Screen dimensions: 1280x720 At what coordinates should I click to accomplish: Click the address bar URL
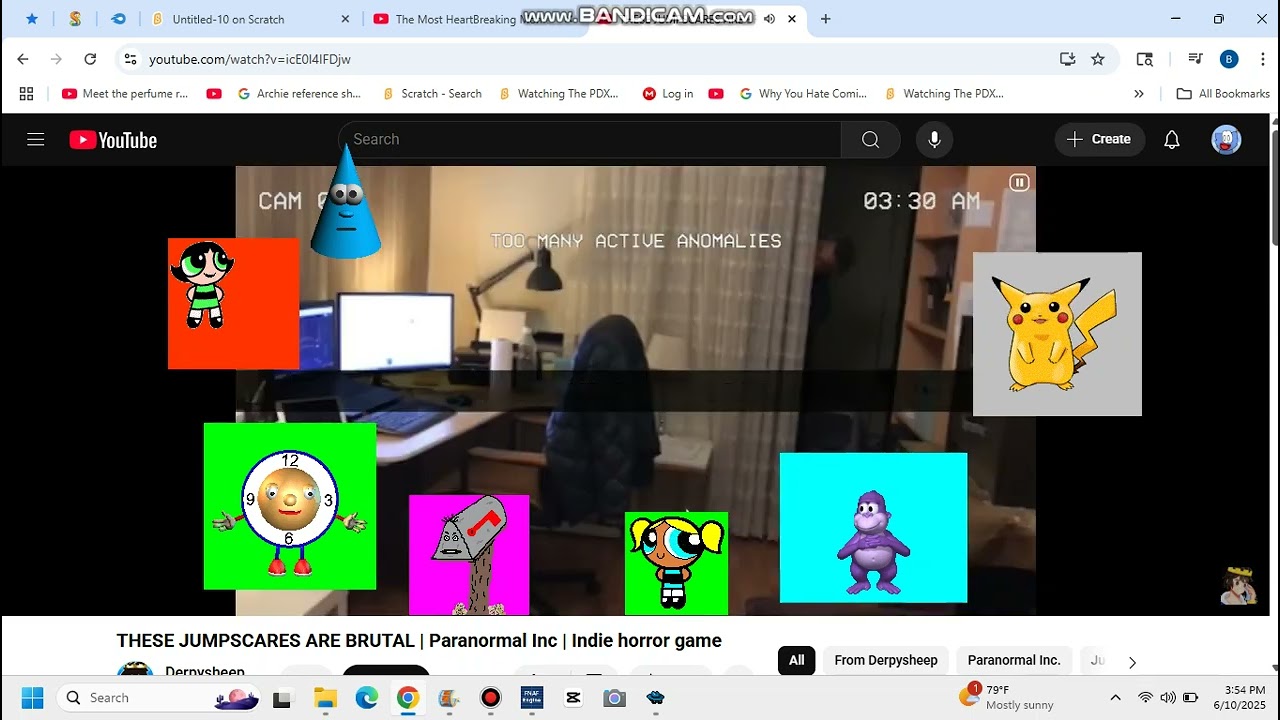click(250, 59)
